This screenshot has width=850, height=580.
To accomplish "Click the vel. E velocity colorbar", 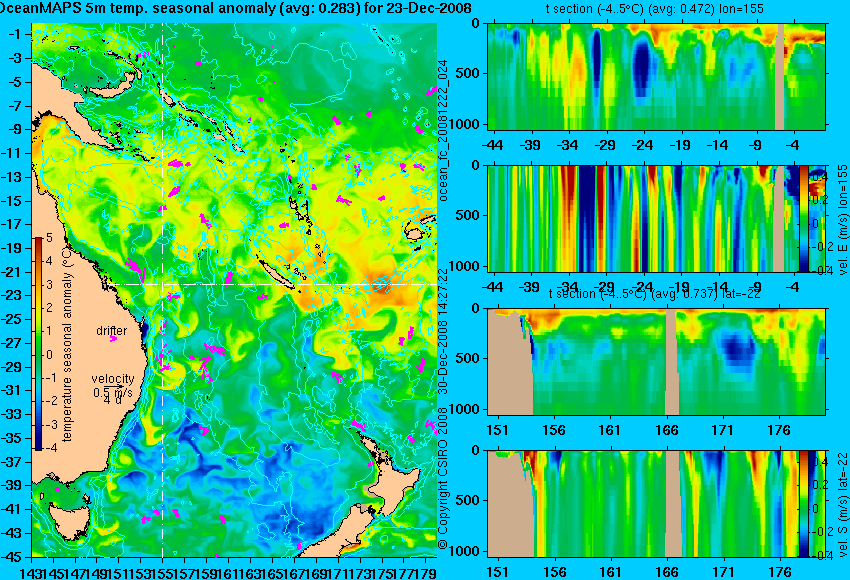I will tap(804, 219).
